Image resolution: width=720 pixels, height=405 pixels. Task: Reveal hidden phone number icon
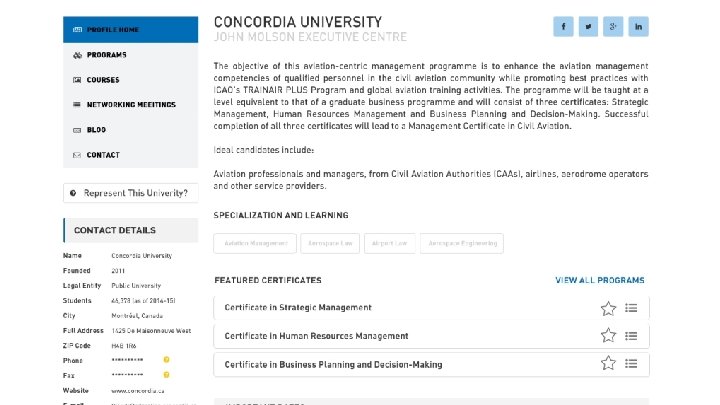click(x=166, y=360)
